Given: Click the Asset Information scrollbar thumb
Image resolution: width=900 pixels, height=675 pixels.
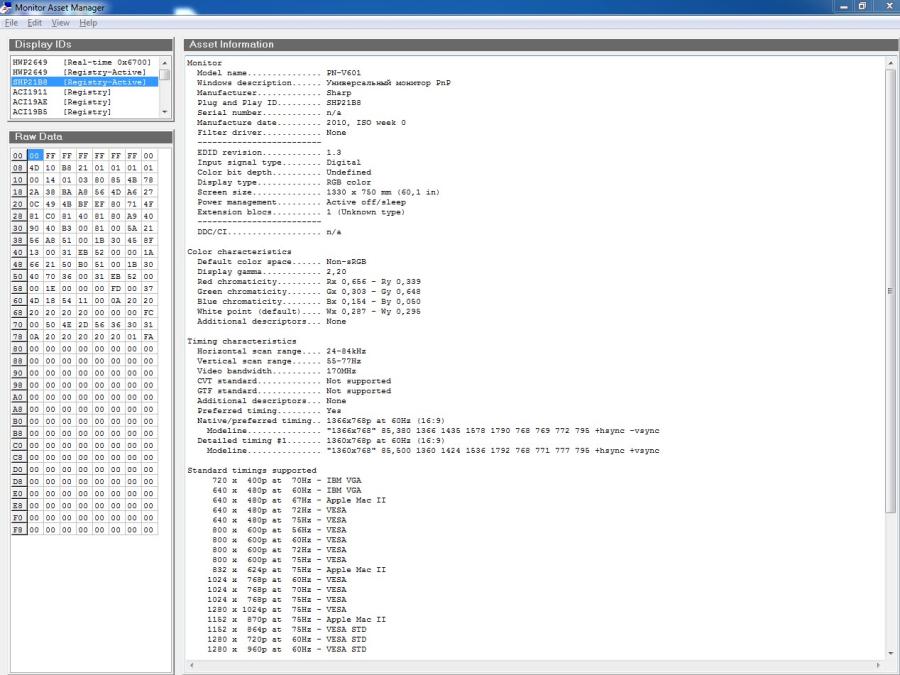Looking at the screenshot, I should [x=890, y=290].
